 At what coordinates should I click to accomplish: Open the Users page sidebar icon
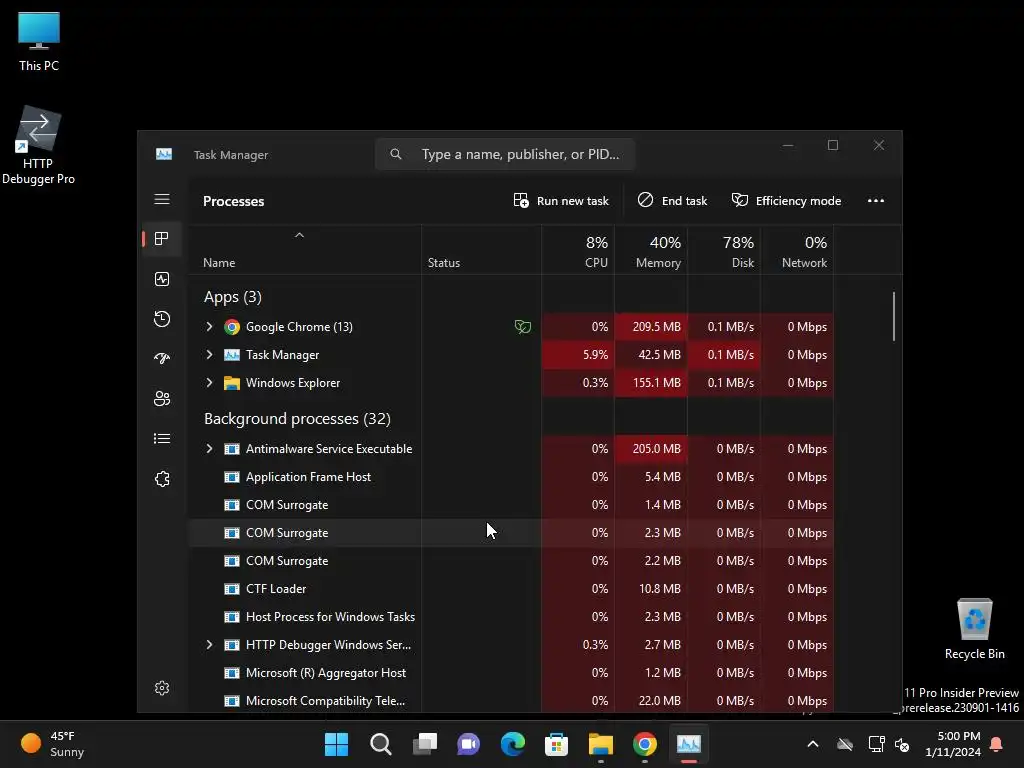(x=162, y=398)
